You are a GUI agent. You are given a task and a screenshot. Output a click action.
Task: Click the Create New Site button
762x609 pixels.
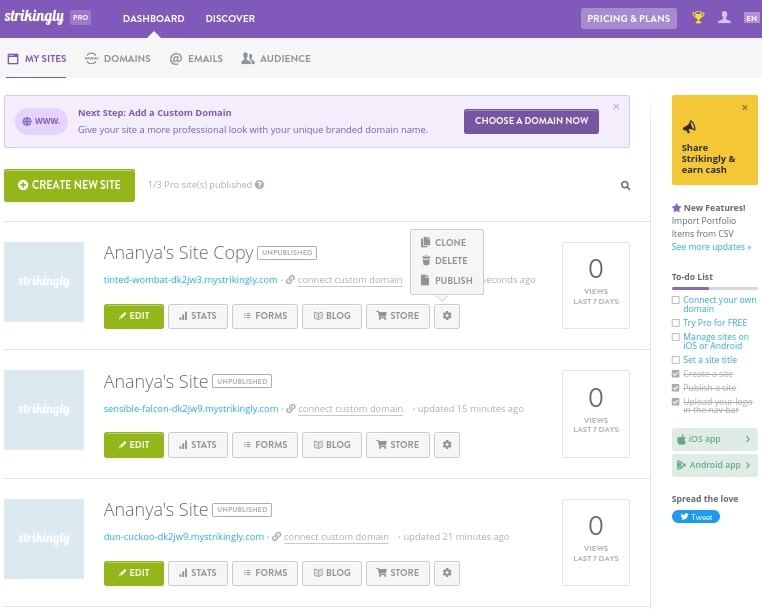(x=69, y=185)
